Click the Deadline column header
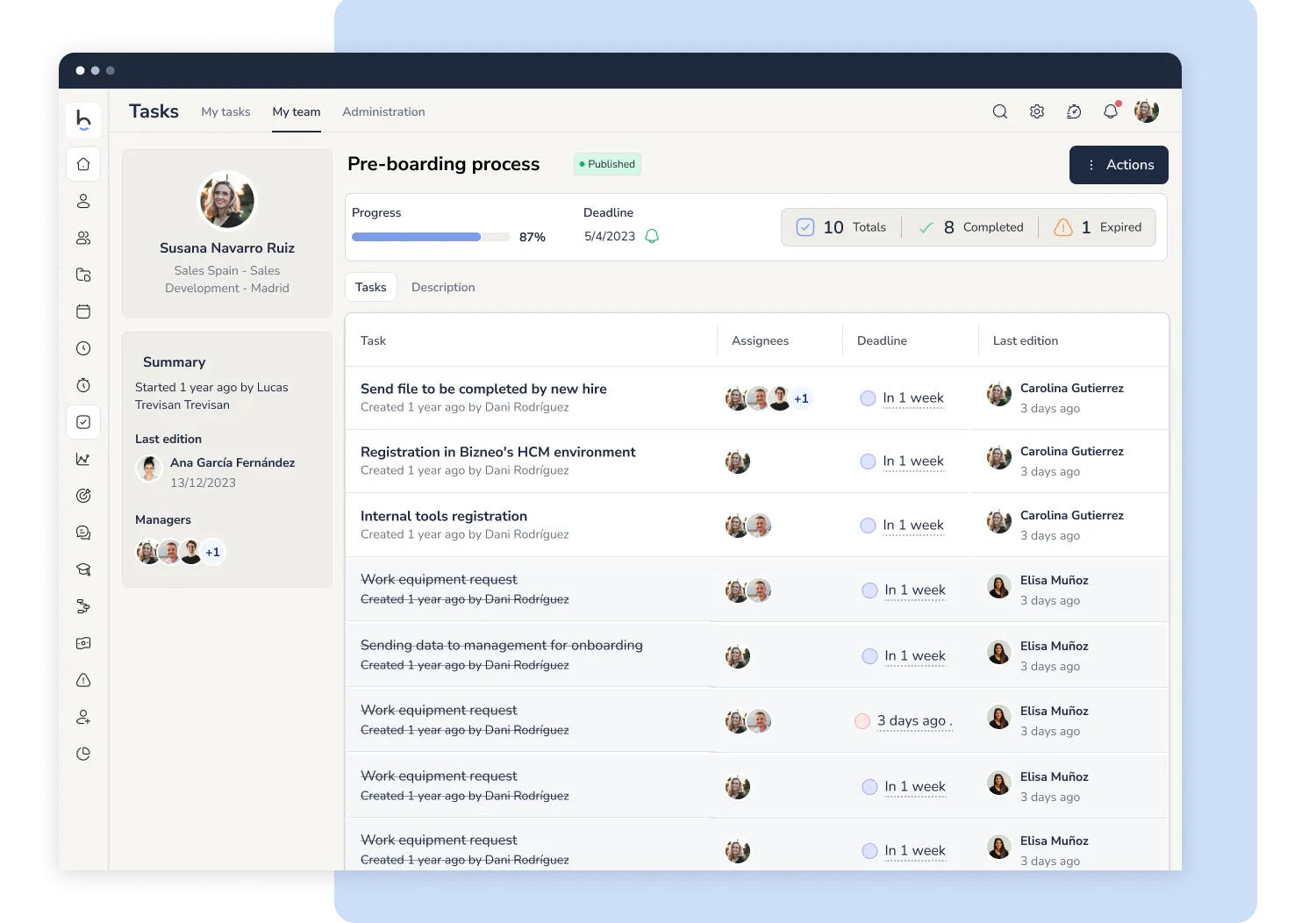Image resolution: width=1316 pixels, height=923 pixels. click(x=882, y=340)
